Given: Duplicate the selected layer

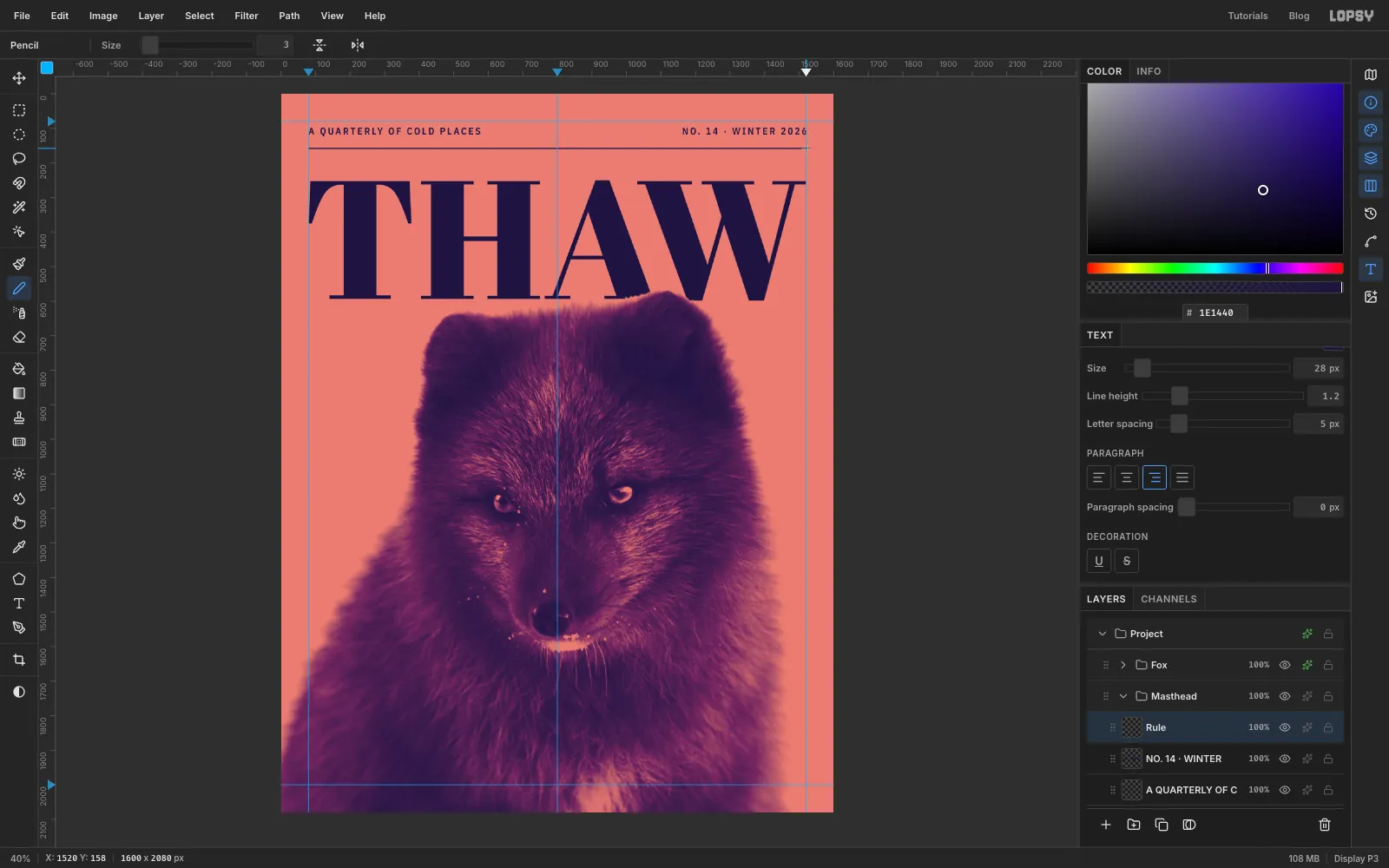Looking at the screenshot, I should coord(1162,825).
